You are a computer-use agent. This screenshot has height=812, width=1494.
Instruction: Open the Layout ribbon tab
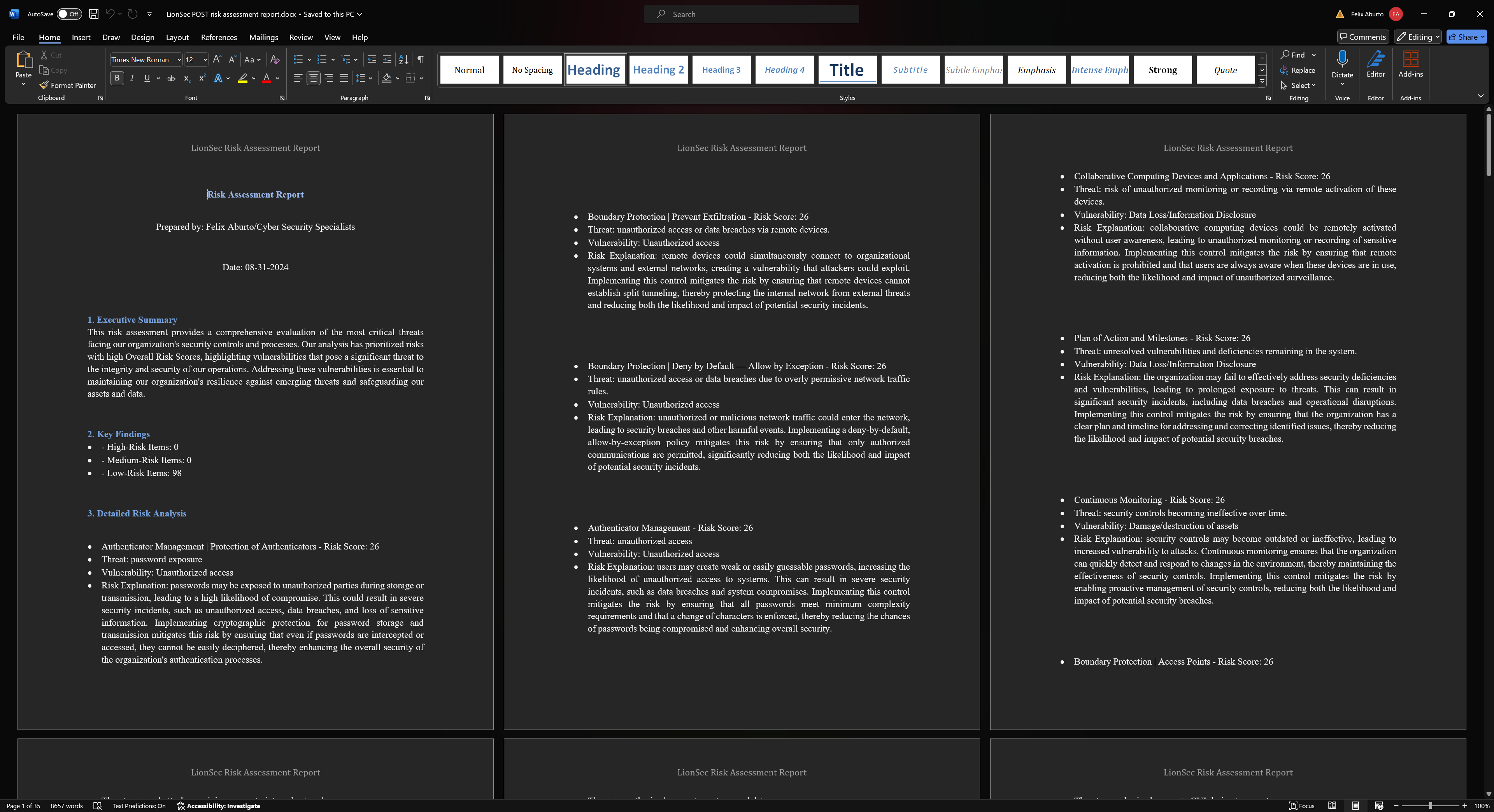point(177,37)
